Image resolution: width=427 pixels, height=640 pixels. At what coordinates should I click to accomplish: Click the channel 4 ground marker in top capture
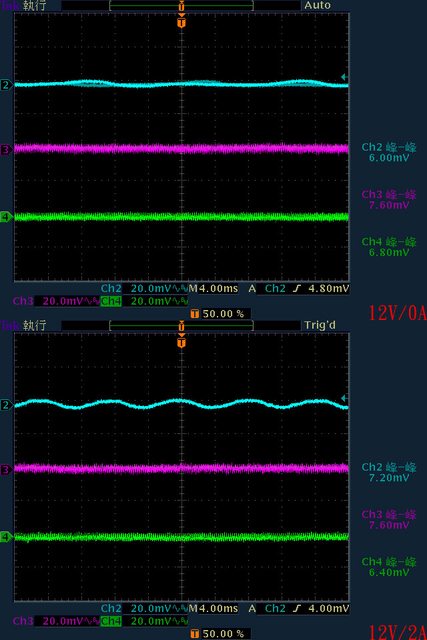pyautogui.click(x=5, y=217)
